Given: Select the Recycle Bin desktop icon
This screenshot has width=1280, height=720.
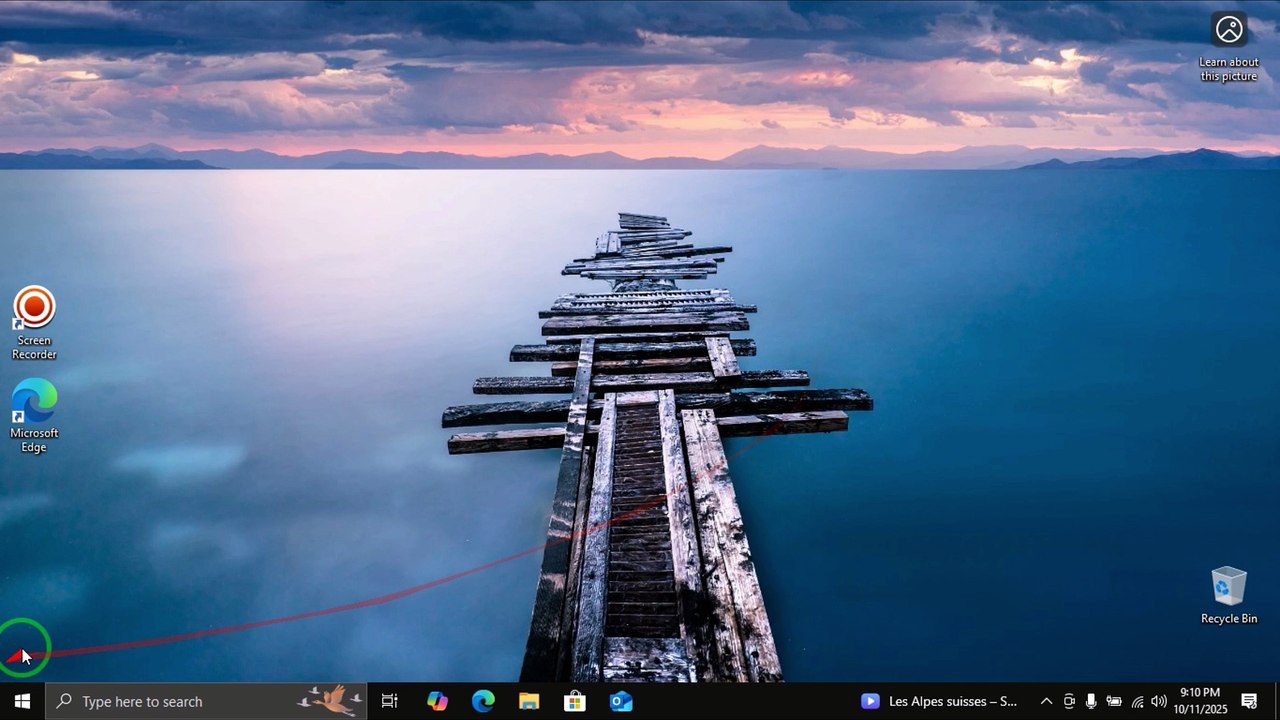Looking at the screenshot, I should pyautogui.click(x=1229, y=596).
